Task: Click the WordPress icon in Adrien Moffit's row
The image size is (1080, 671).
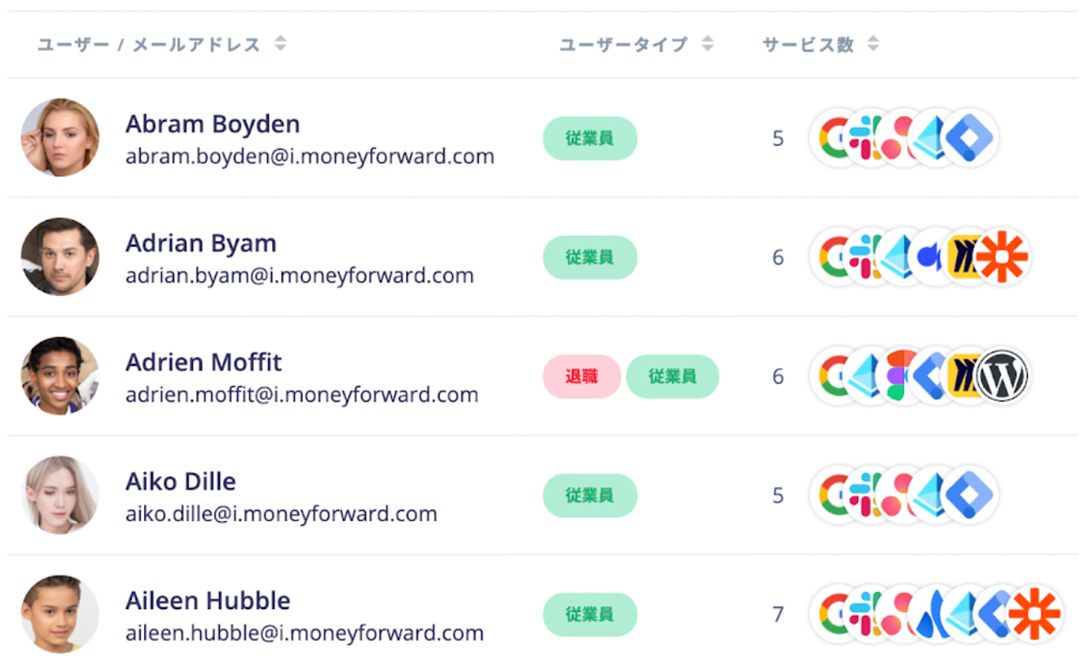Action: (1002, 376)
